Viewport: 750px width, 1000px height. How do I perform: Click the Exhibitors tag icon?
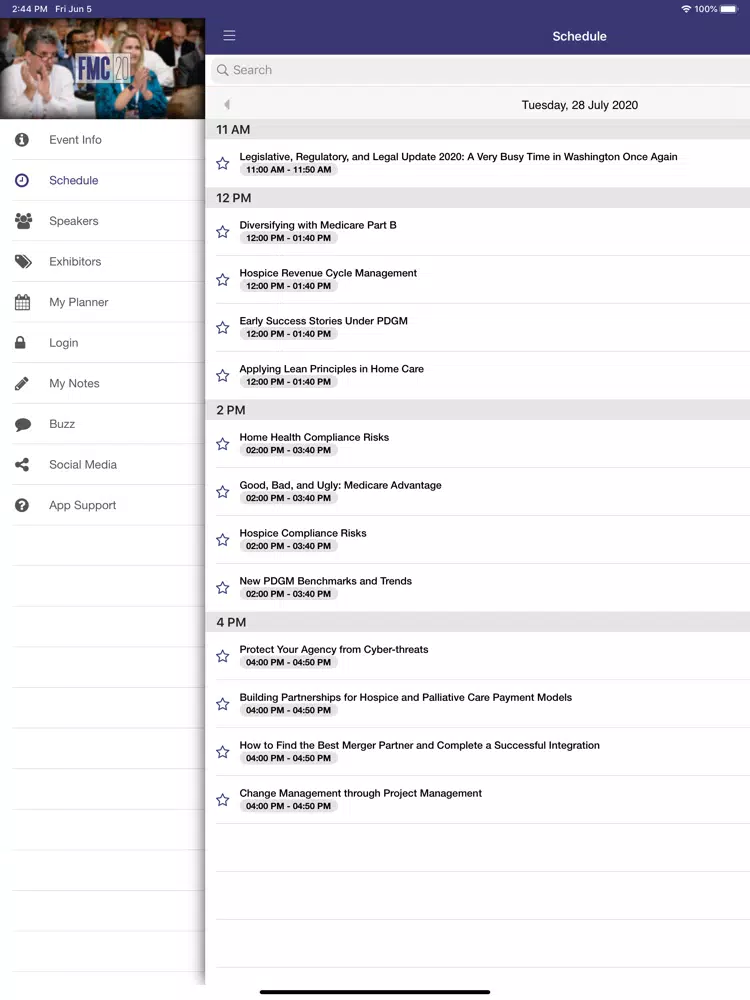click(x=23, y=261)
